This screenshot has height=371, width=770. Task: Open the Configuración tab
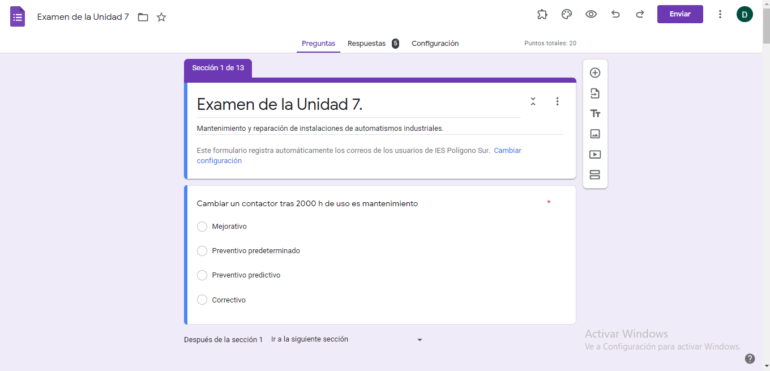click(435, 43)
